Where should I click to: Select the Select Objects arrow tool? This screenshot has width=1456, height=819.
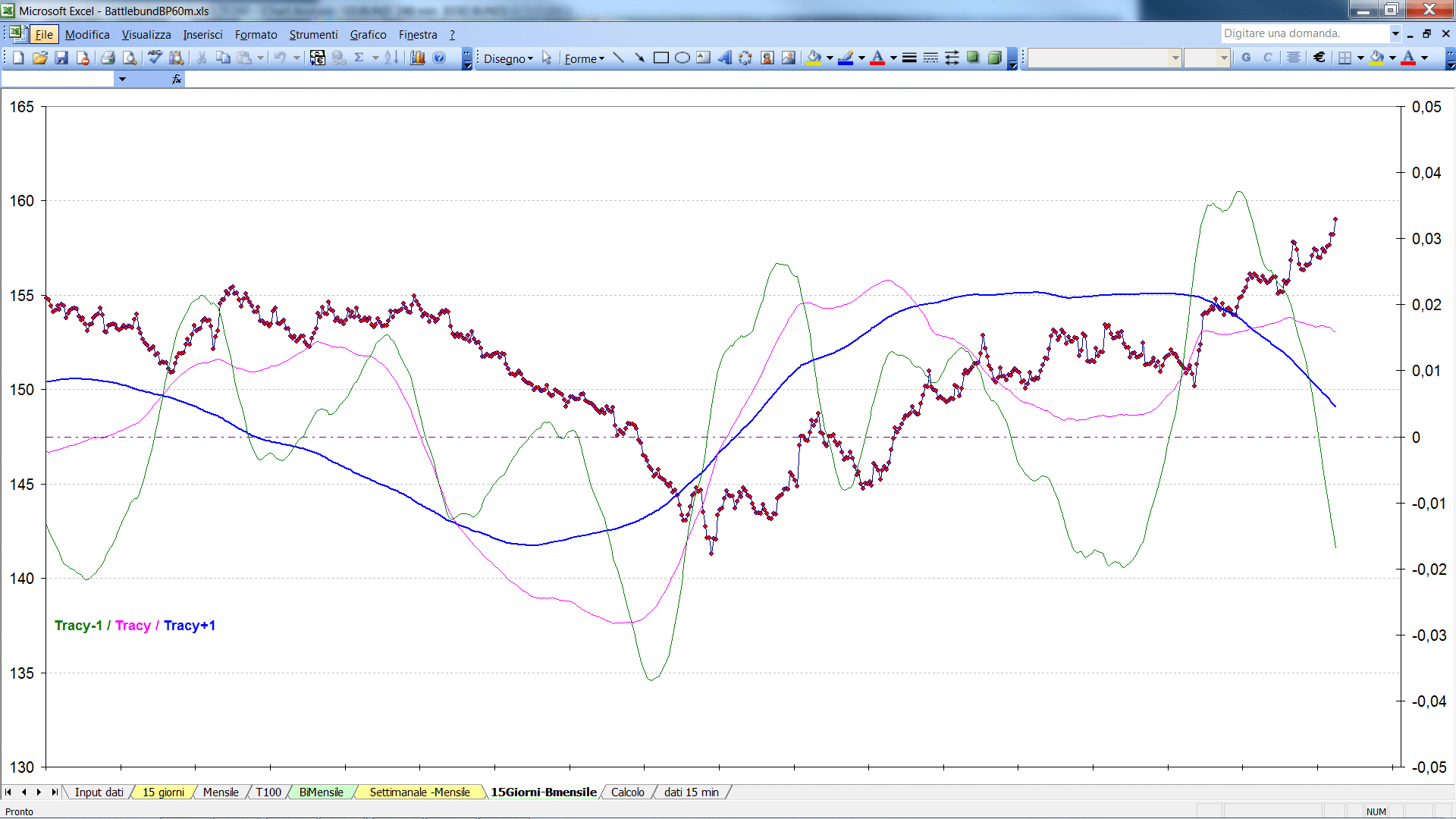pyautogui.click(x=546, y=58)
